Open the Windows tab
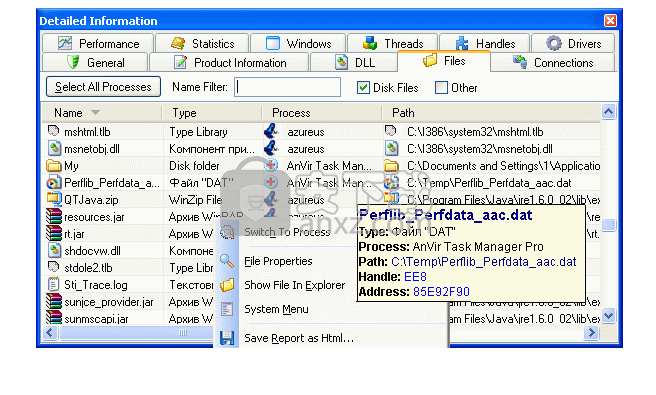 tap(298, 44)
